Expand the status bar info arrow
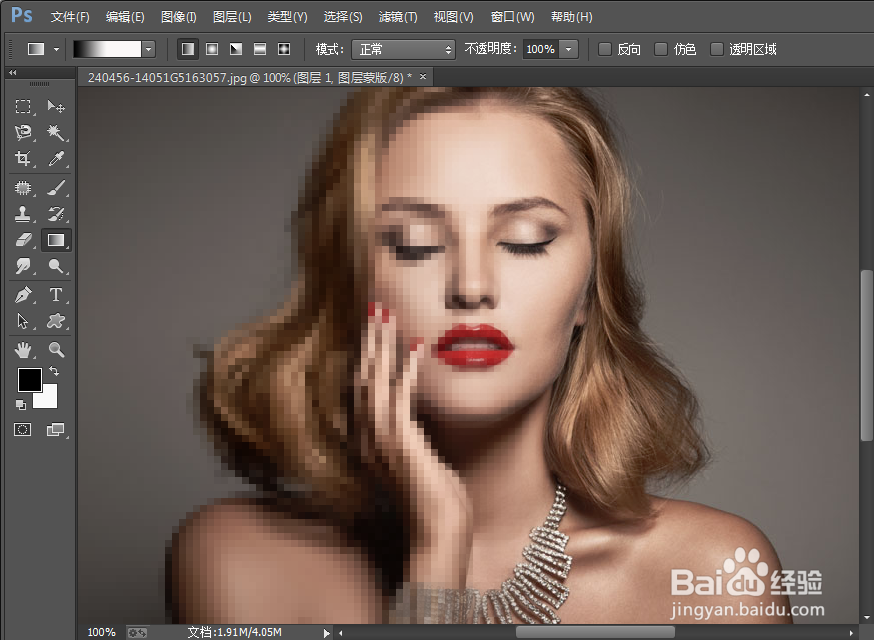This screenshot has width=874, height=640. pos(327,633)
